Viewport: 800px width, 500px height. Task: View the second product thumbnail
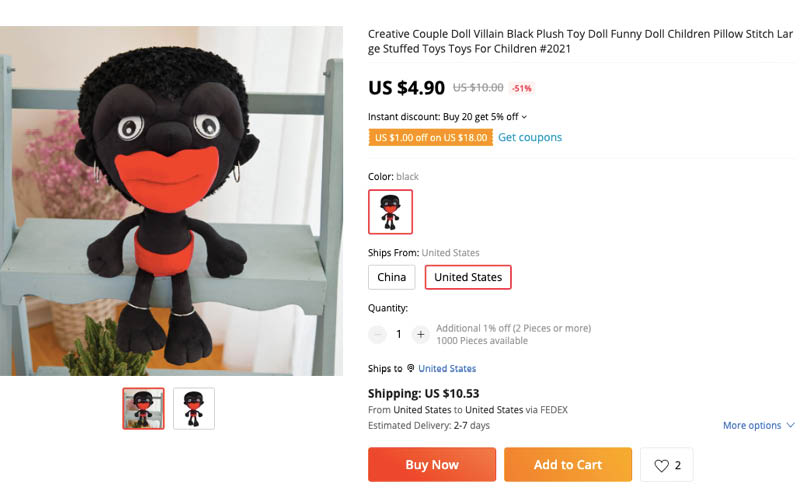(x=194, y=408)
